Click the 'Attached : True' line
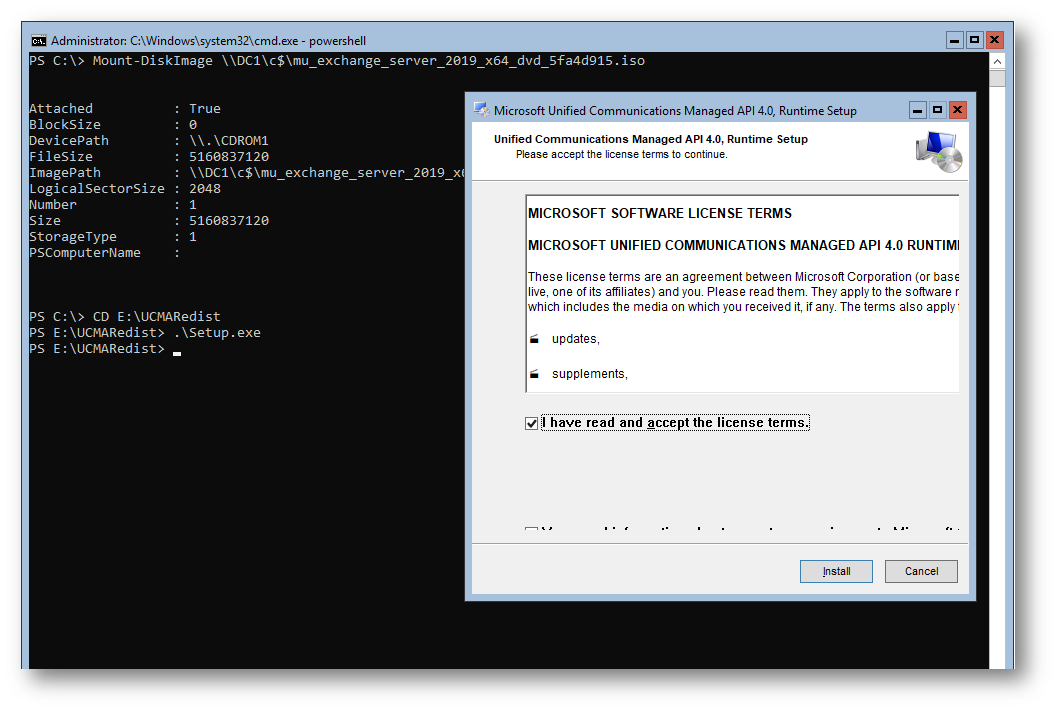 pyautogui.click(x=125, y=109)
